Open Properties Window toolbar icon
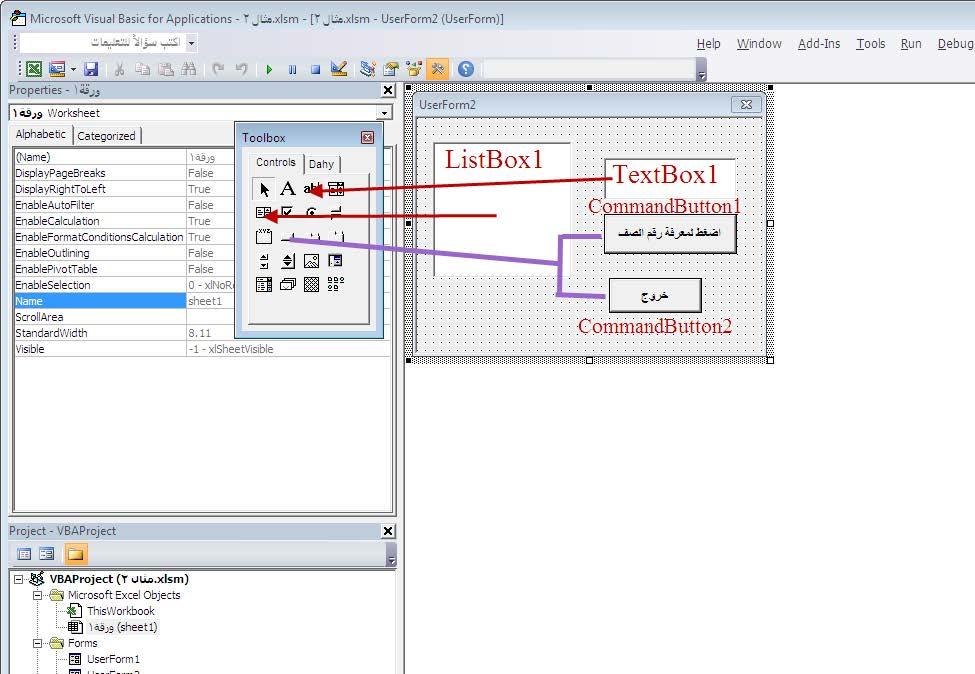Viewport: 975px width, 674px height. (390, 69)
